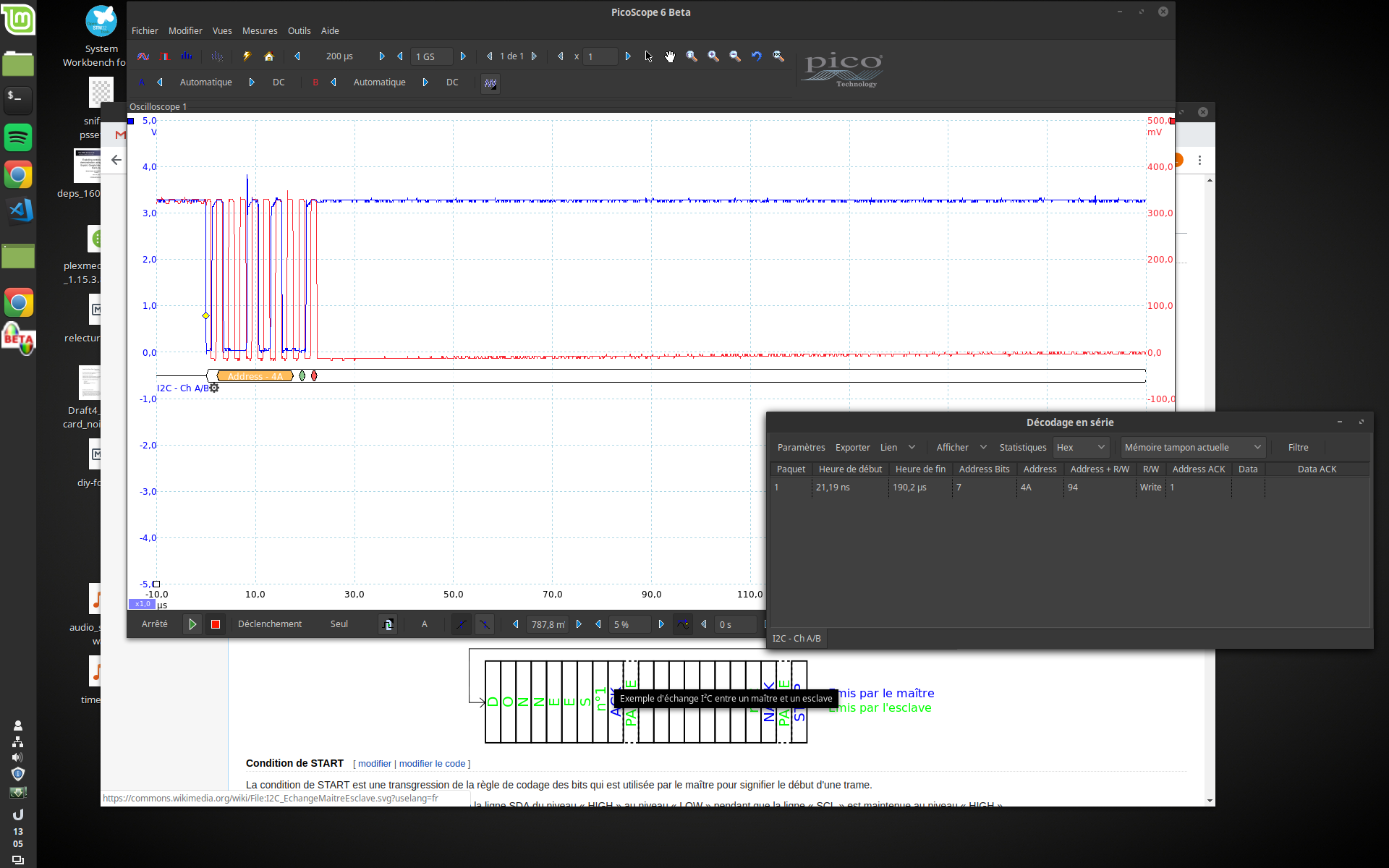
Task: Open the Mesures menu
Action: (259, 31)
